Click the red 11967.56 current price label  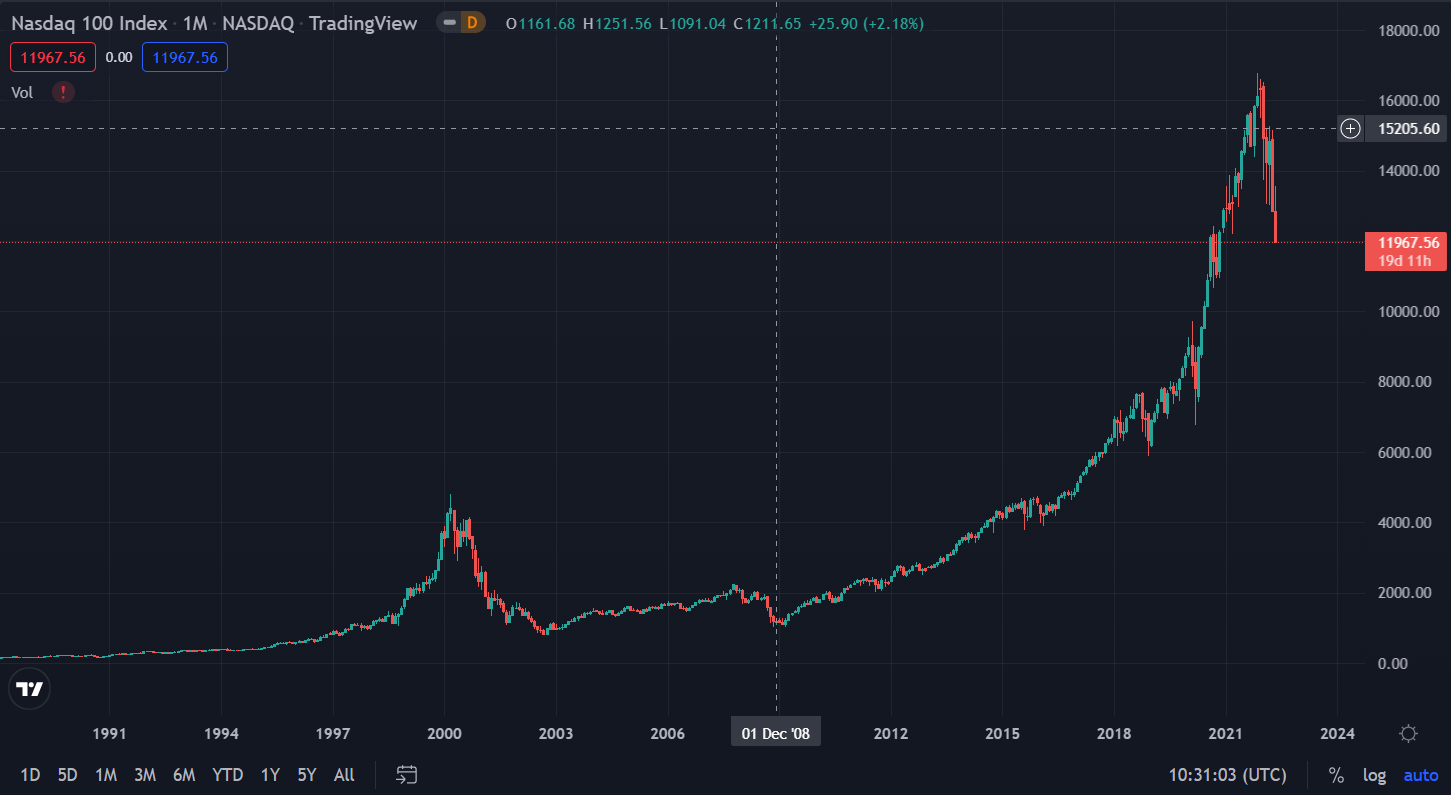(1408, 242)
